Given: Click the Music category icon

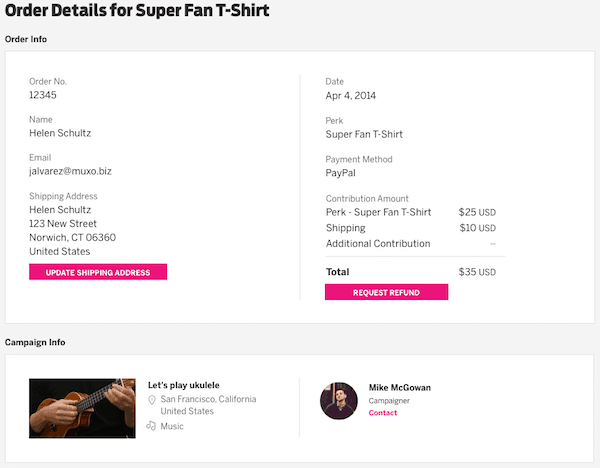Looking at the screenshot, I should click(151, 426).
